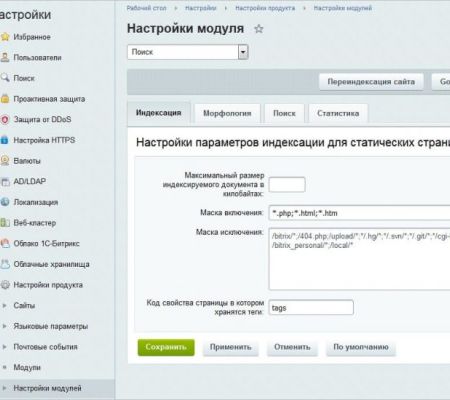Image resolution: width=450 pixels, height=400 pixels.
Task: Select Настройки продукта in sidebar
Action: pyautogui.click(x=48, y=285)
